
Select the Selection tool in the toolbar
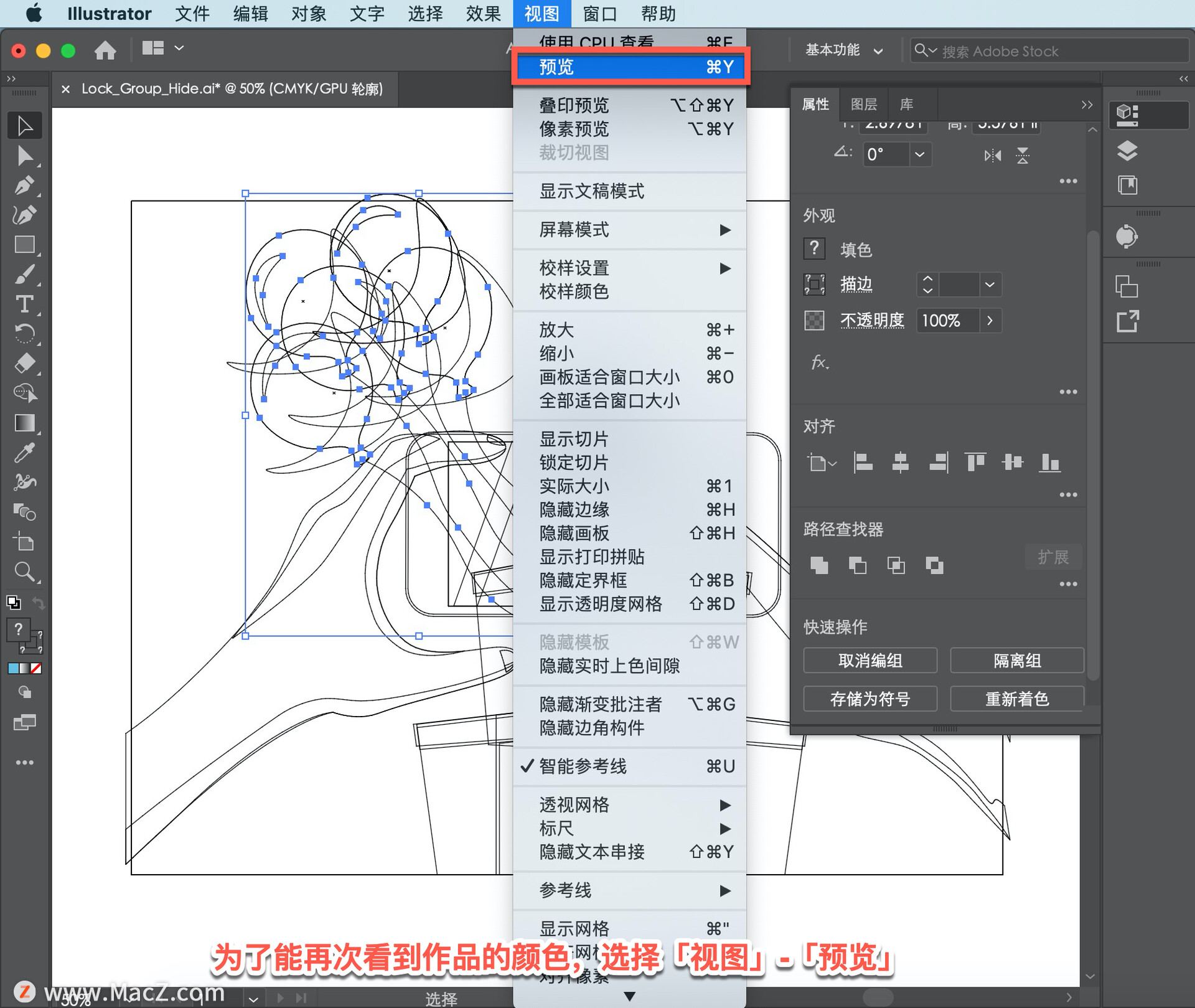pyautogui.click(x=25, y=125)
